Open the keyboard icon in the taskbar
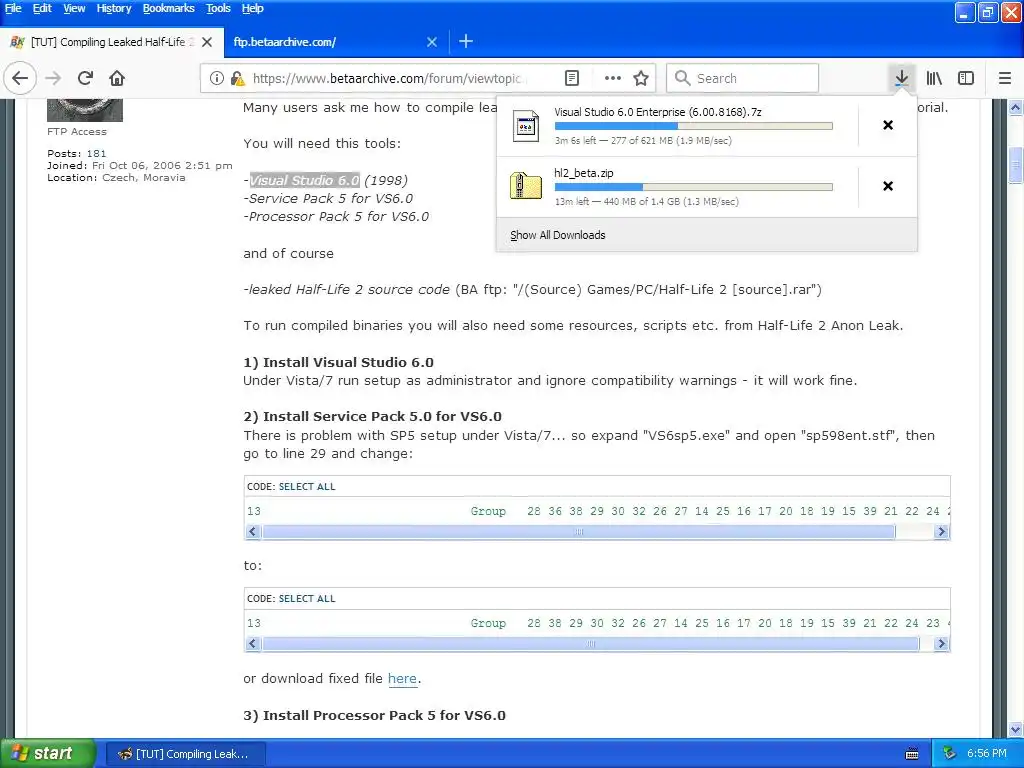This screenshot has height=768, width=1024. point(912,754)
